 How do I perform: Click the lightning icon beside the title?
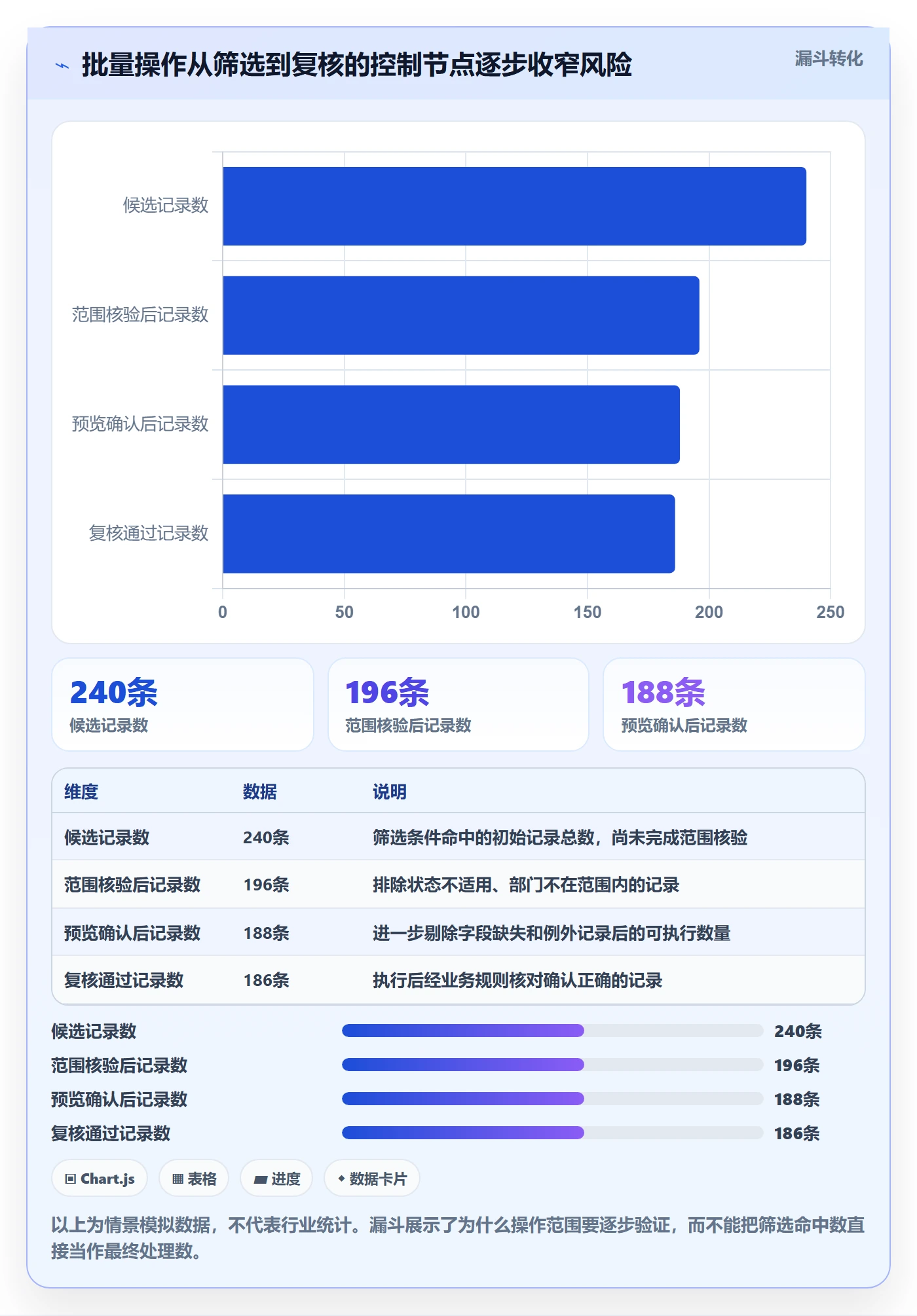coord(62,65)
